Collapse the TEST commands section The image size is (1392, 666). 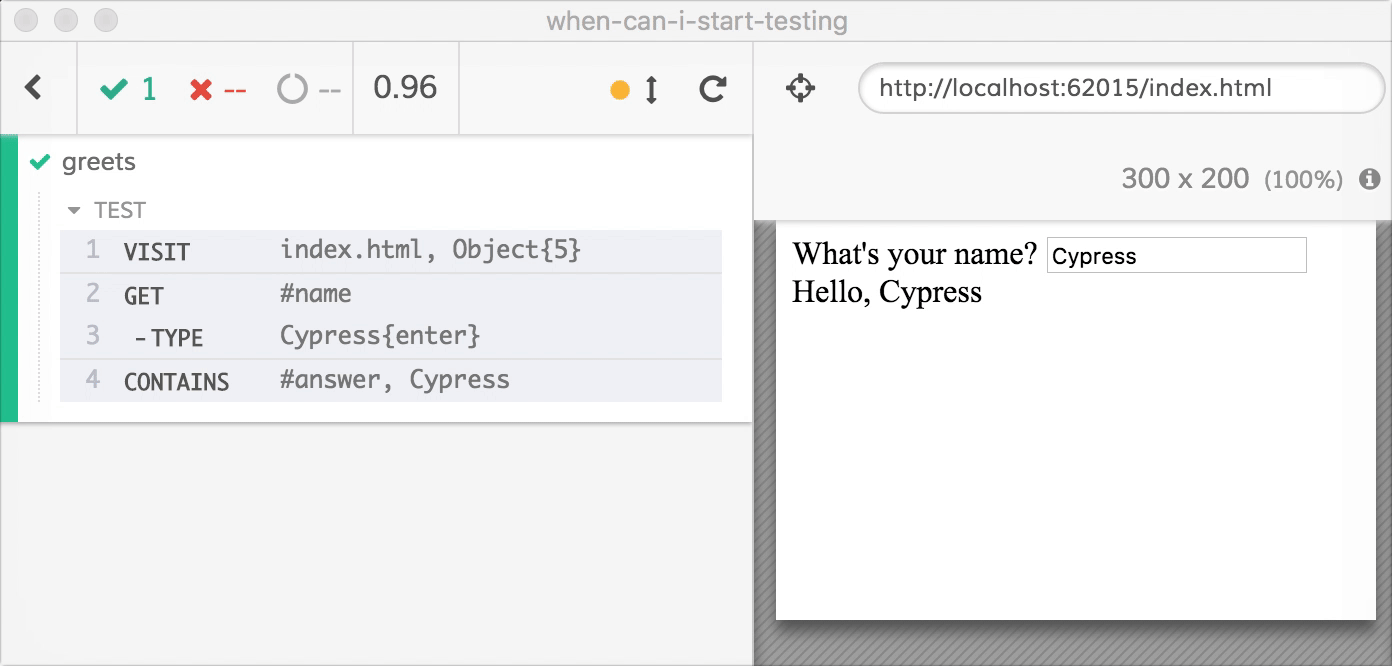point(73,211)
